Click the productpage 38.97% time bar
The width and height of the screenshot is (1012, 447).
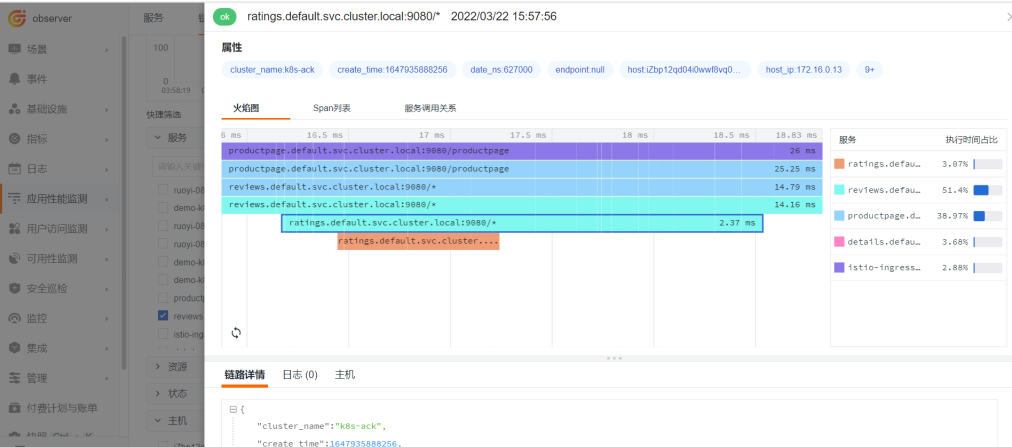(987, 215)
